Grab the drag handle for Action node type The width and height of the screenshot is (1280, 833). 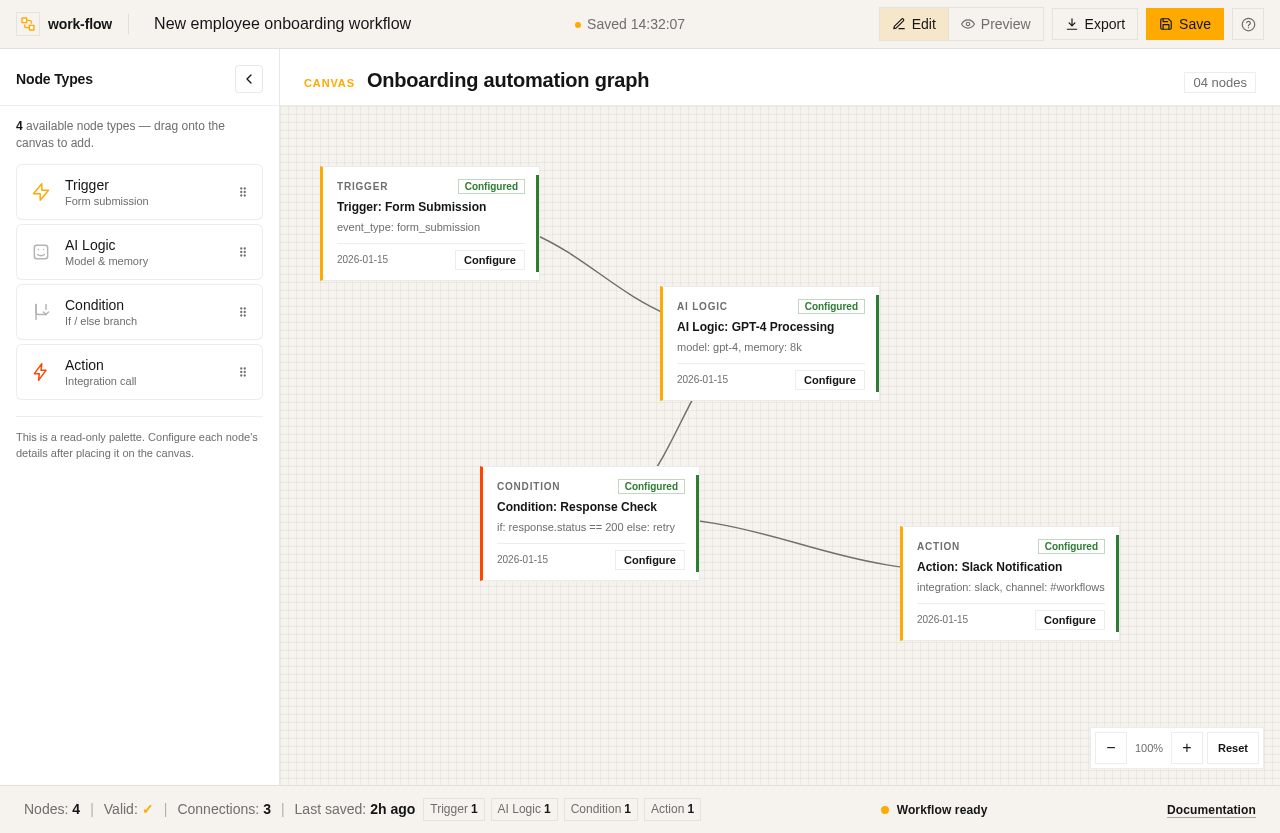(x=243, y=372)
